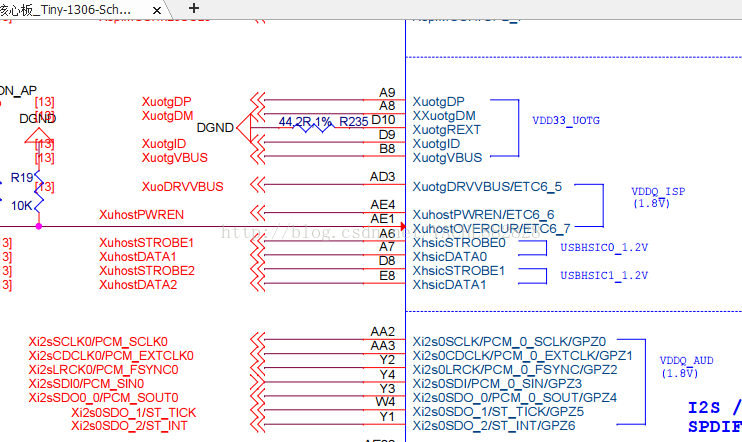The width and height of the screenshot is (742, 442).
Task: Click the Xi2sCDCLK0/PCM_EXTCLK0 label
Action: [111, 356]
